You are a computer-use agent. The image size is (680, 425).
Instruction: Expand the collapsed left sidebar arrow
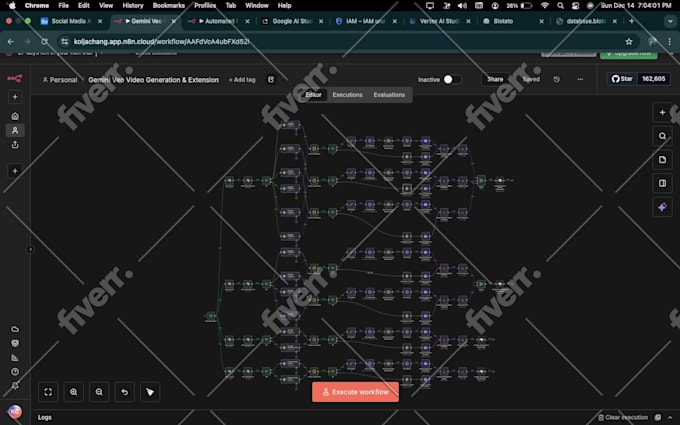[30, 249]
